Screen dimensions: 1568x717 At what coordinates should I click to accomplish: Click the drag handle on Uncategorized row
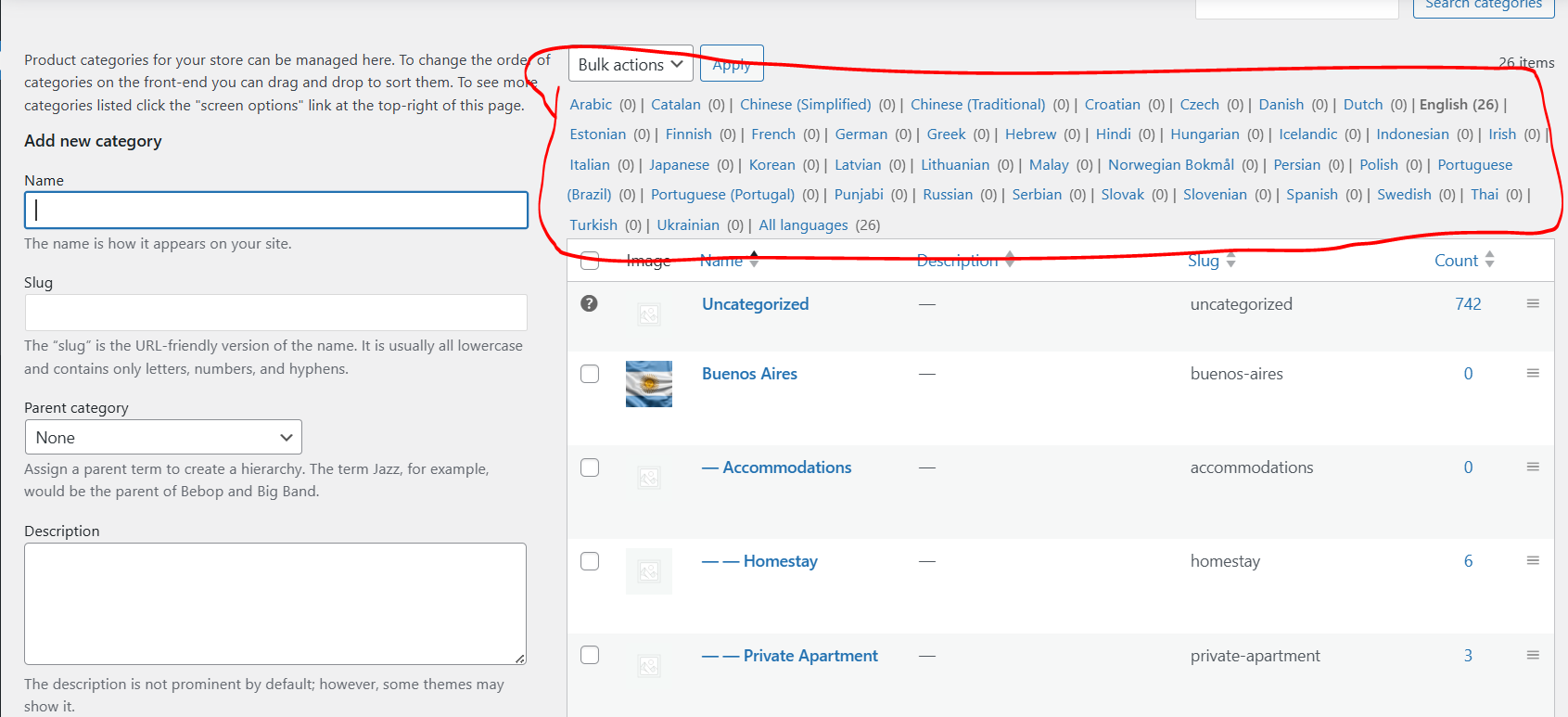[1533, 303]
